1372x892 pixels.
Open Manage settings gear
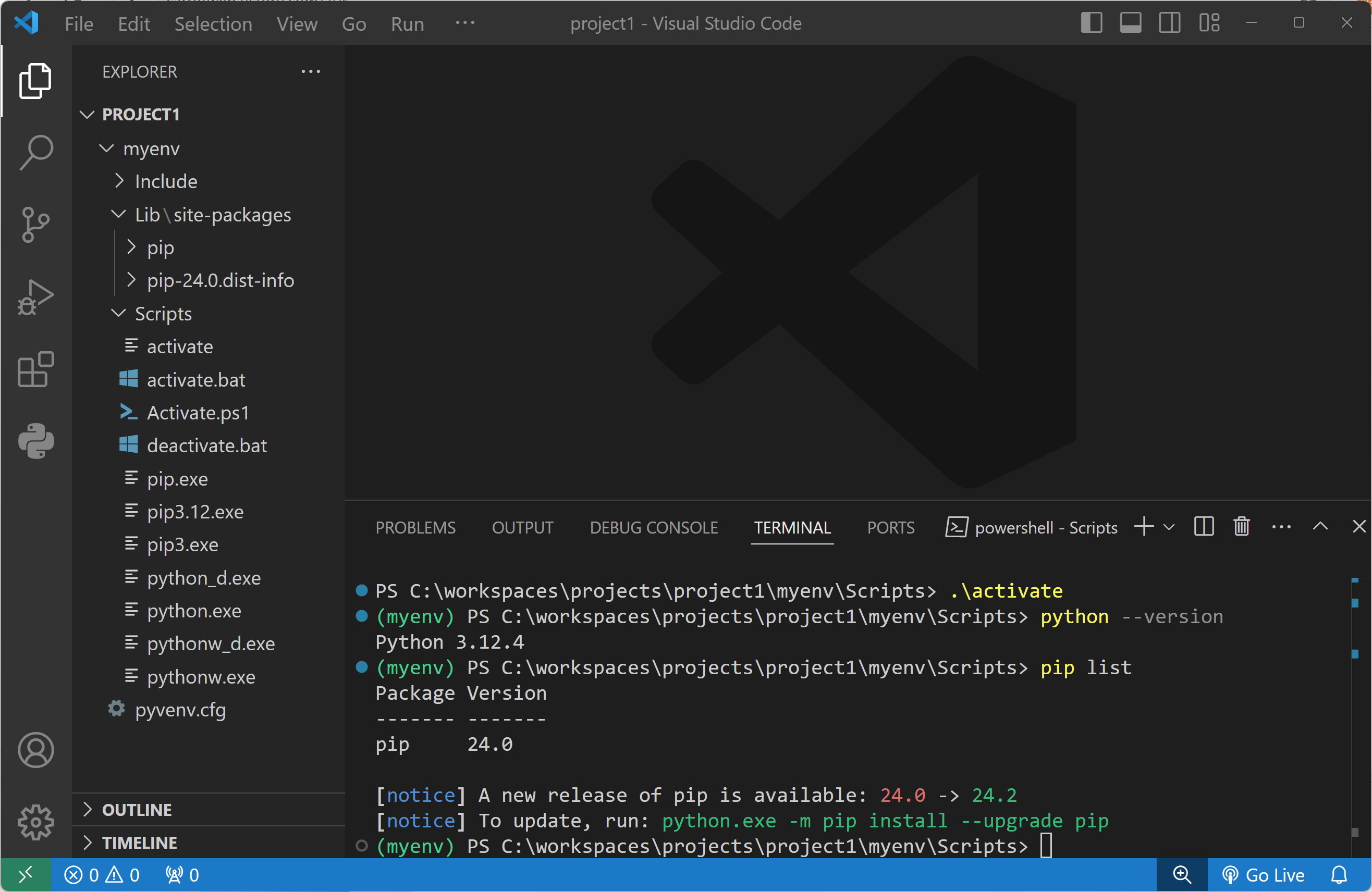[36, 822]
